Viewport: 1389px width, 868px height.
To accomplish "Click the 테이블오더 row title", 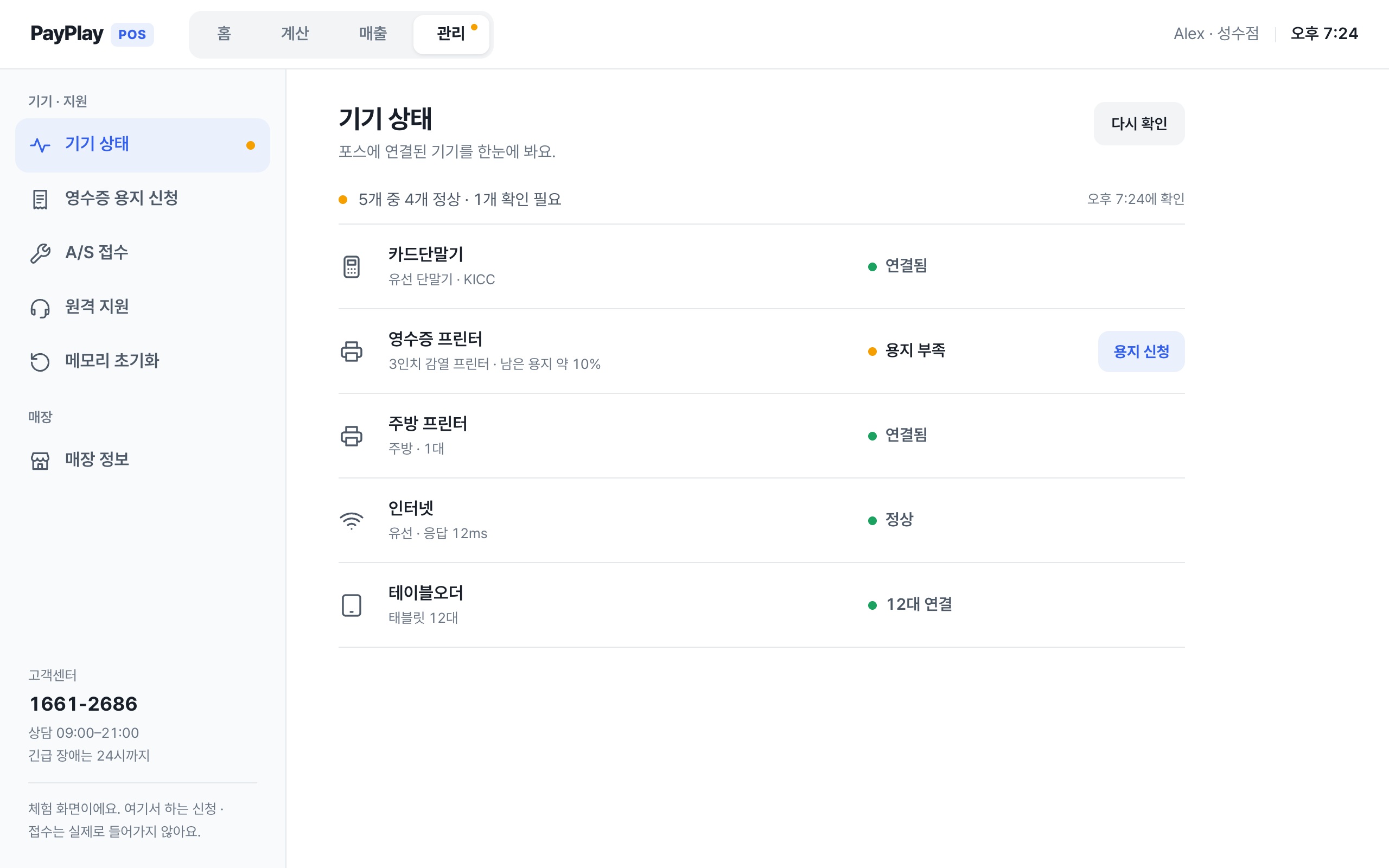I will pos(425,593).
